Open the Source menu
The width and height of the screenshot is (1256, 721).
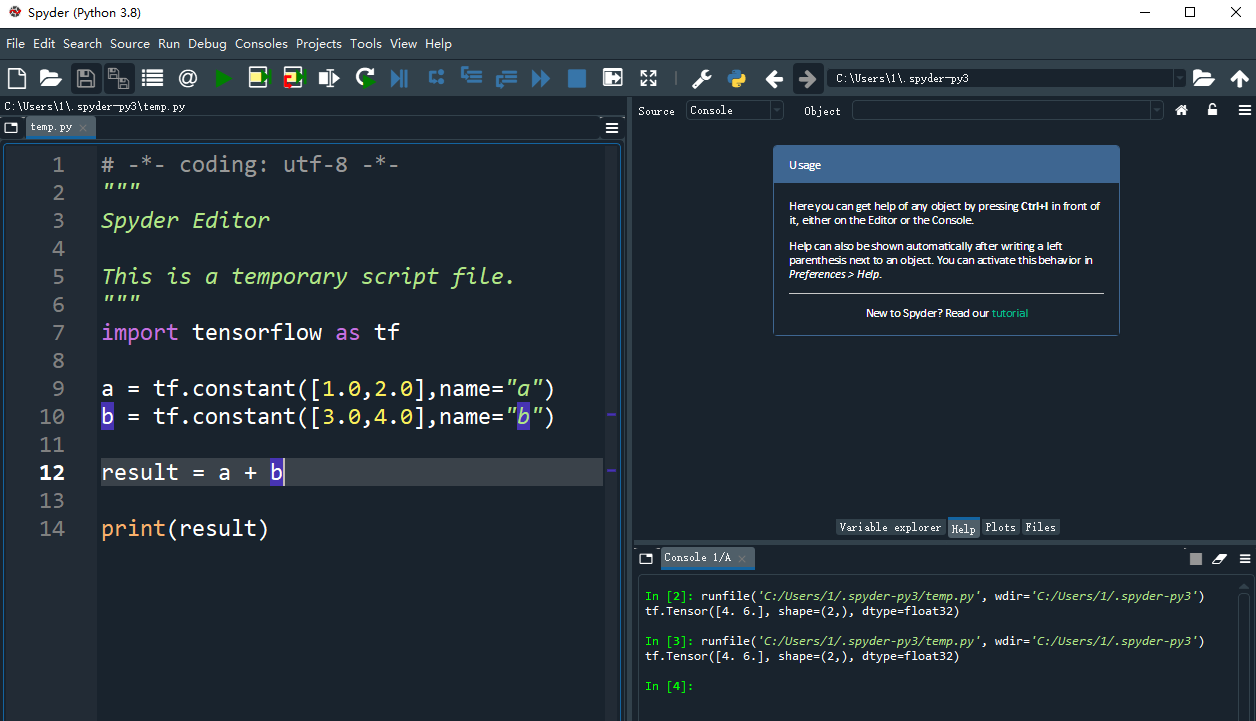click(x=130, y=43)
